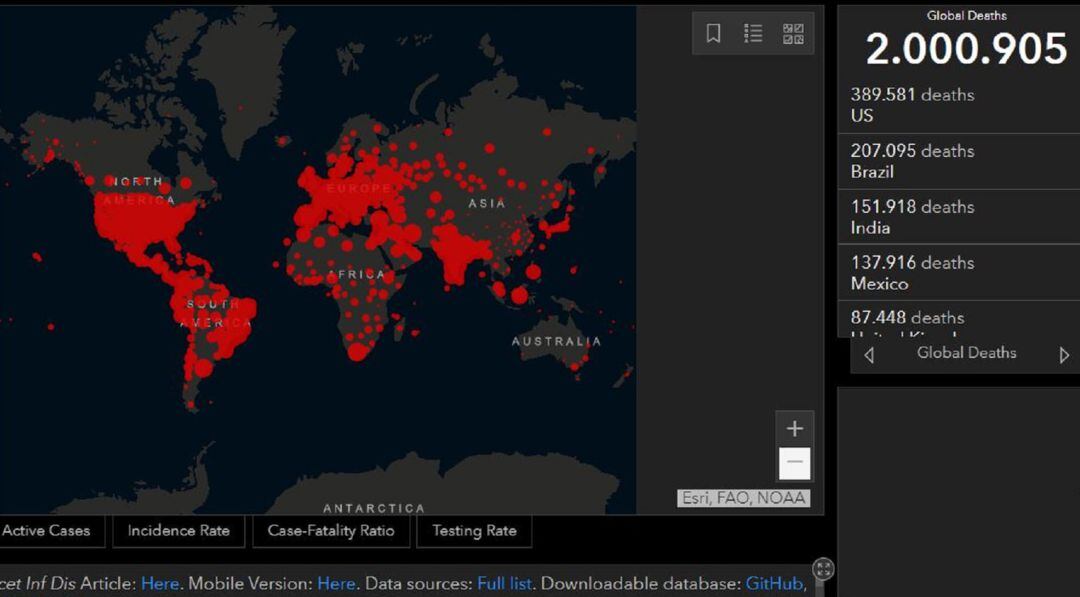Image resolution: width=1080 pixels, height=597 pixels.
Task: Zoom in on the map with plus button
Action: pos(794,428)
